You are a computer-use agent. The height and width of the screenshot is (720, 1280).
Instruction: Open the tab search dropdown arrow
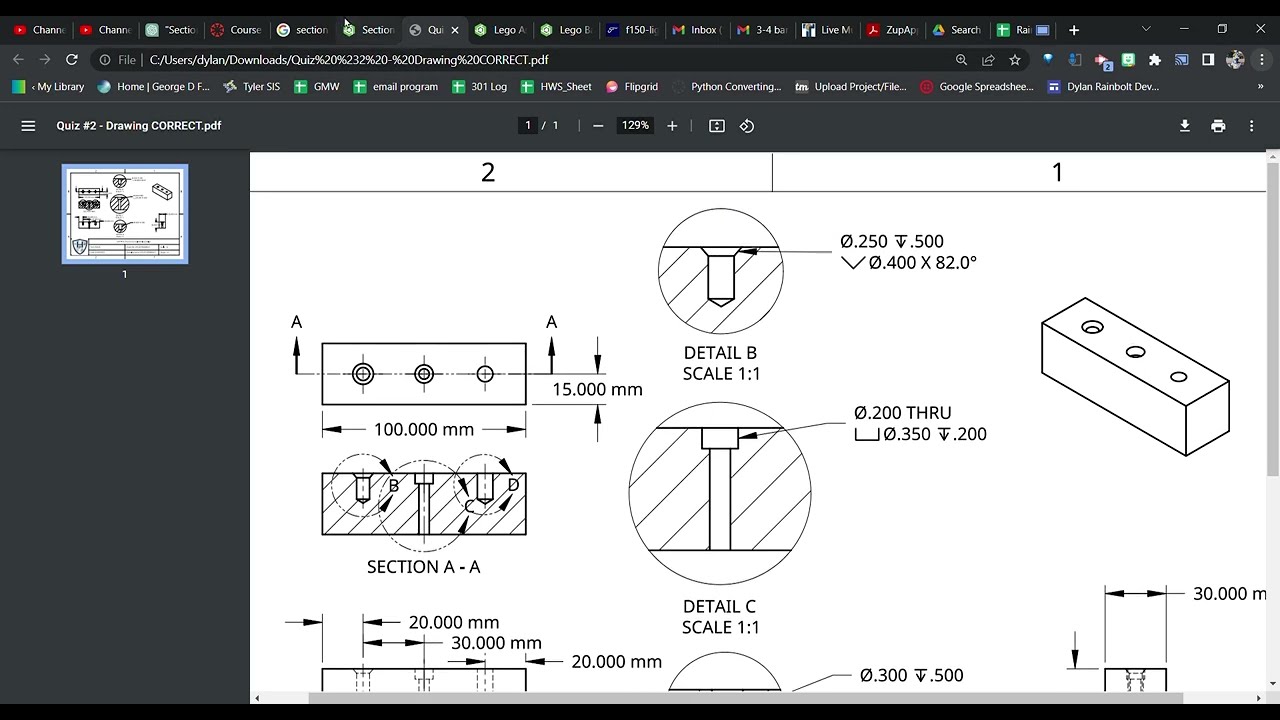coord(1146,29)
